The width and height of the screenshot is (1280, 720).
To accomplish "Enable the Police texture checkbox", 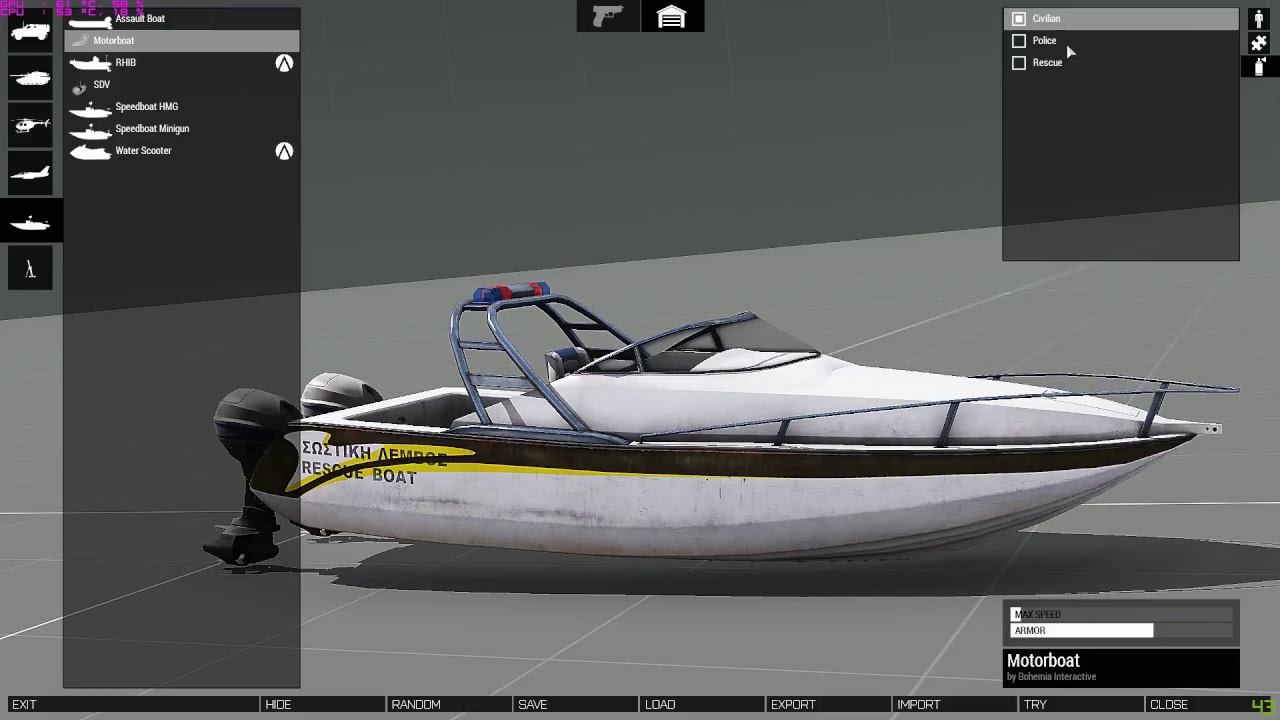I will tap(1019, 41).
